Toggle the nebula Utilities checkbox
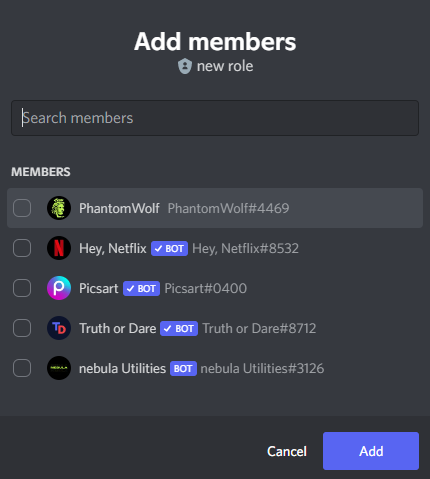The image size is (430, 479). click(22, 368)
